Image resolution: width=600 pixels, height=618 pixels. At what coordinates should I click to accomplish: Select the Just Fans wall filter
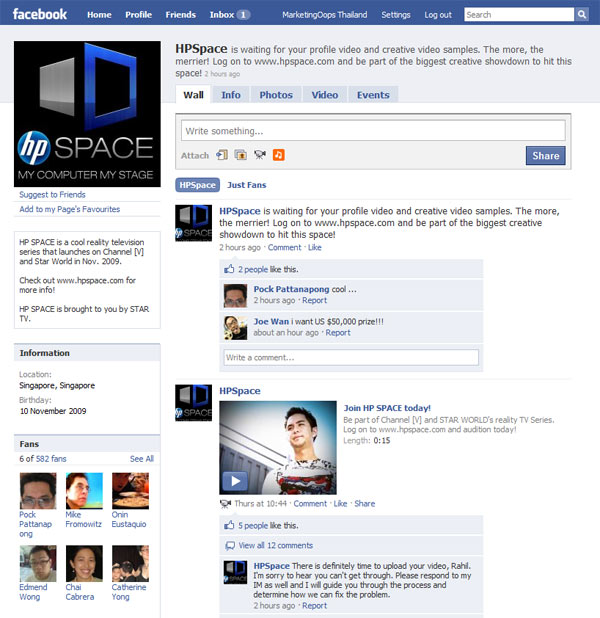tap(246, 185)
